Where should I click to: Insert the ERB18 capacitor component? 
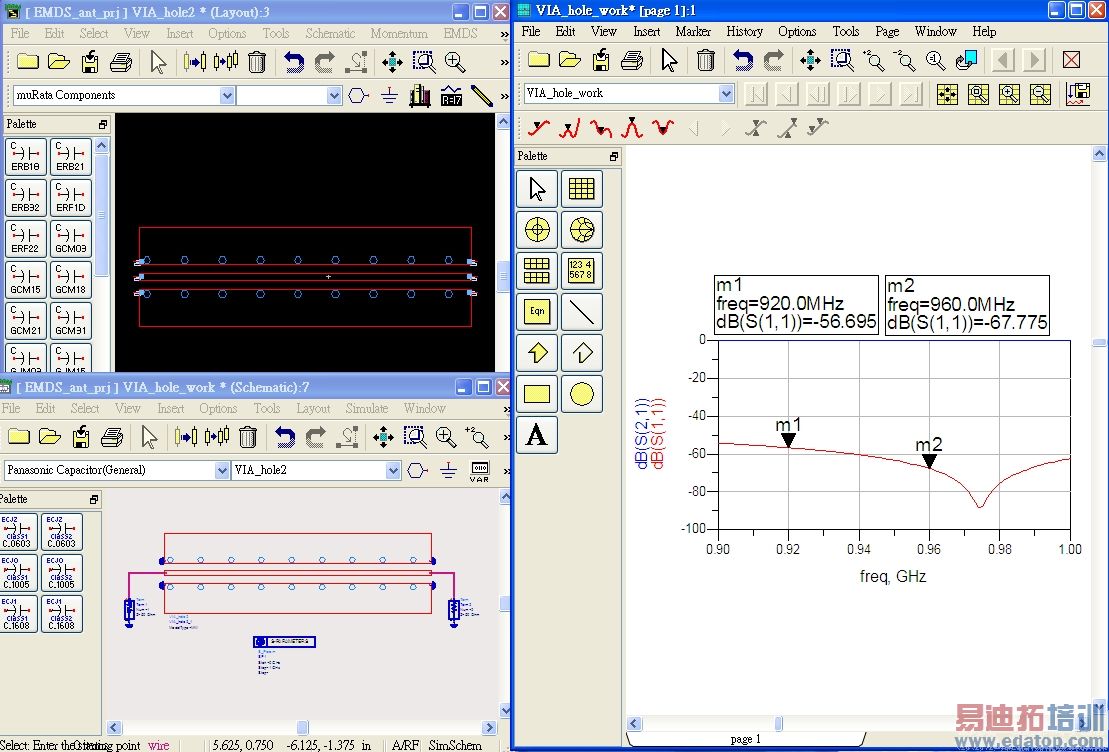pyautogui.click(x=25, y=157)
